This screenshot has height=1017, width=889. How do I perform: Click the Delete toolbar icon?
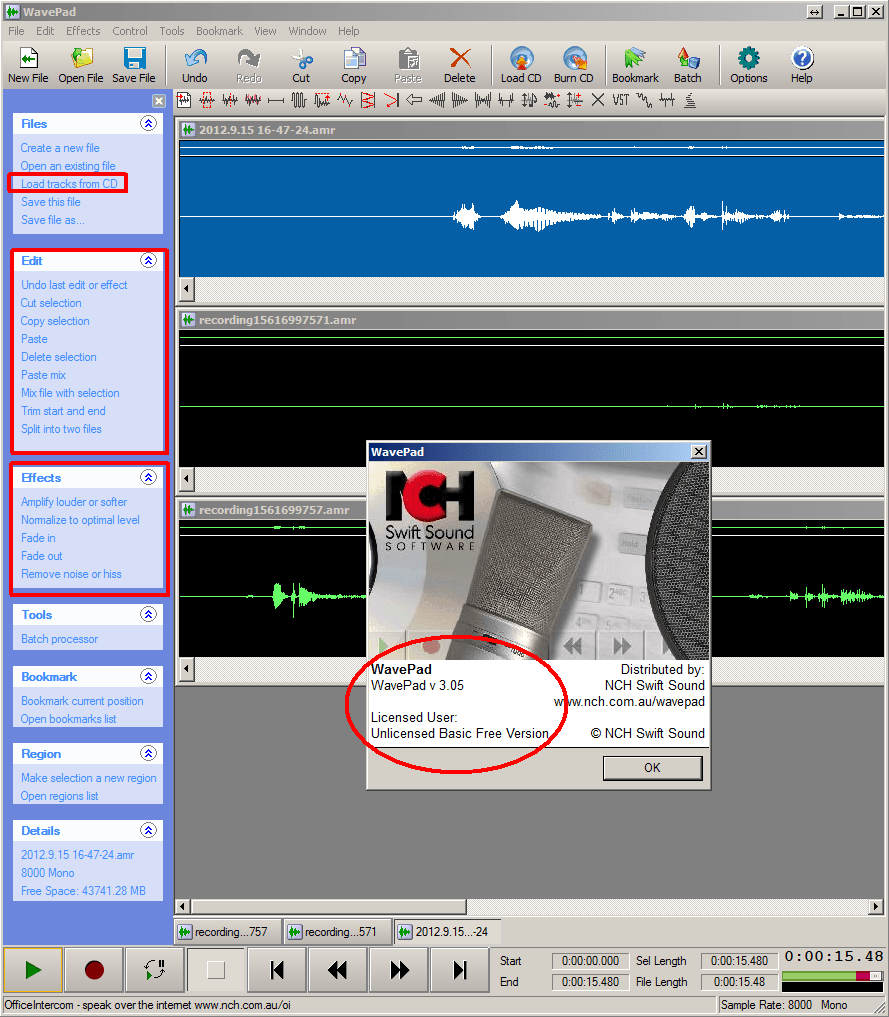460,66
